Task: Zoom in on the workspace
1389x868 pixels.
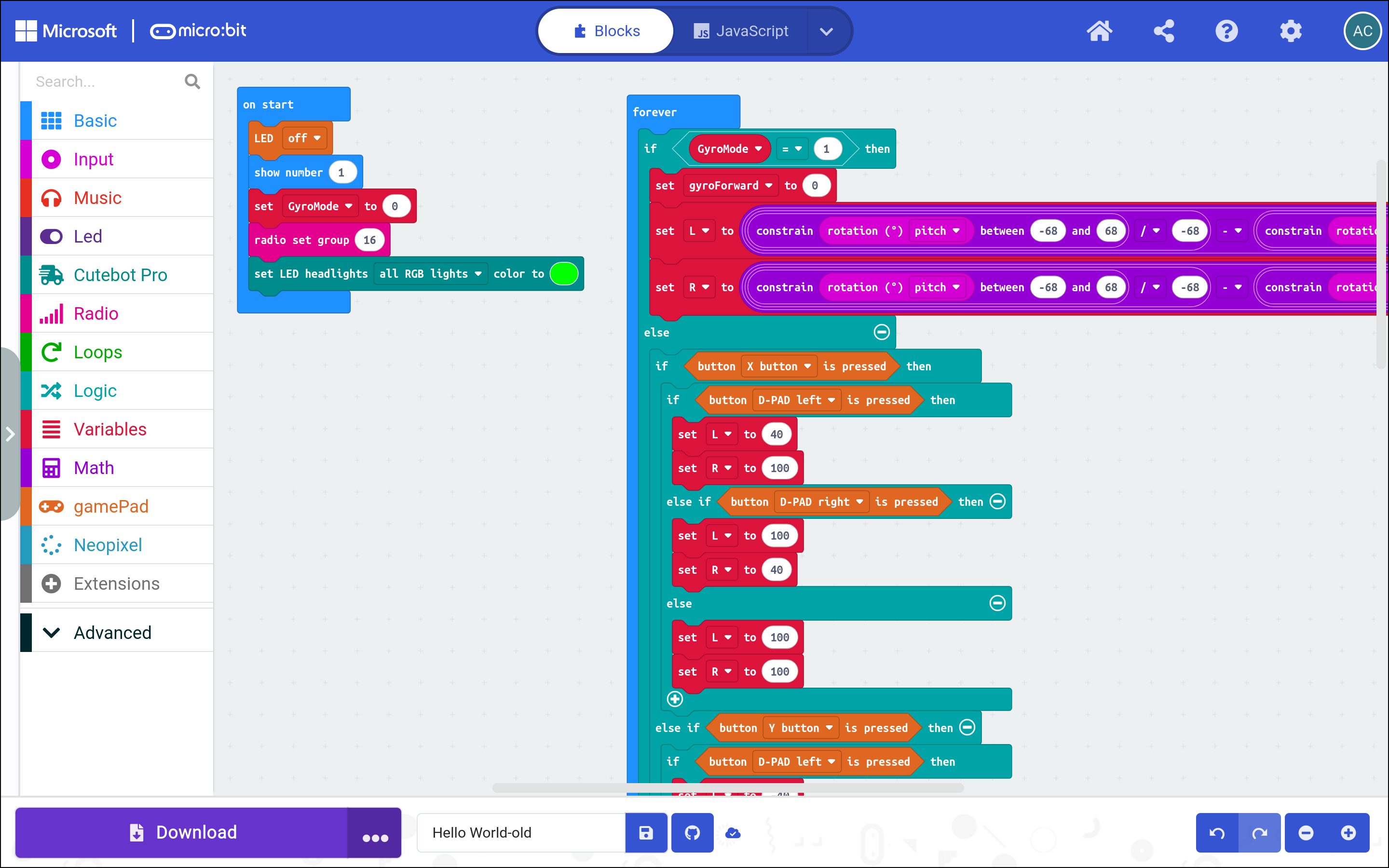Action: [x=1348, y=832]
